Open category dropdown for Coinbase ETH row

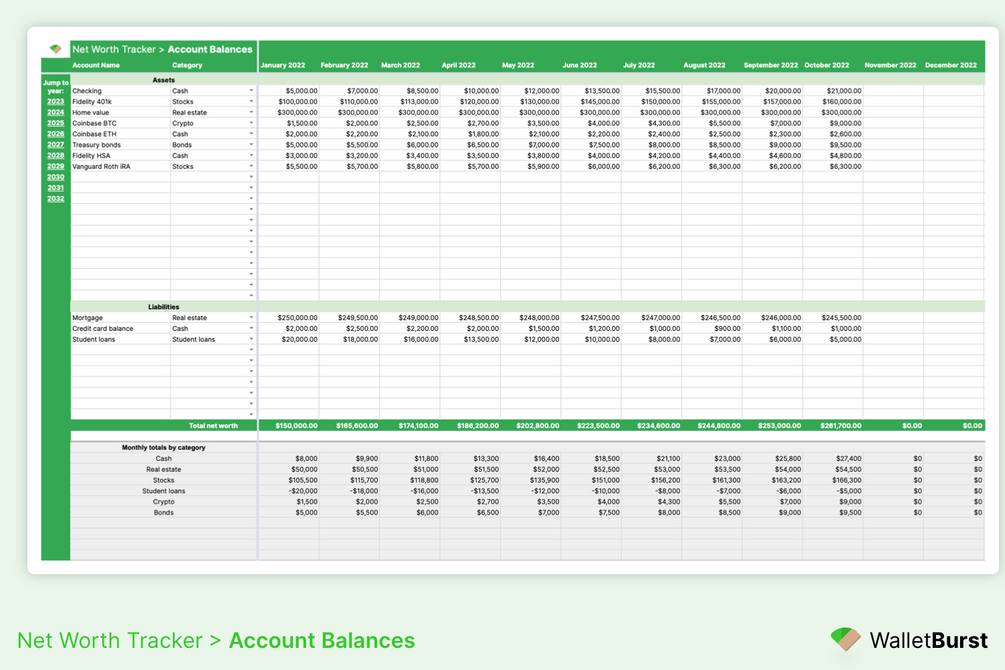251,134
